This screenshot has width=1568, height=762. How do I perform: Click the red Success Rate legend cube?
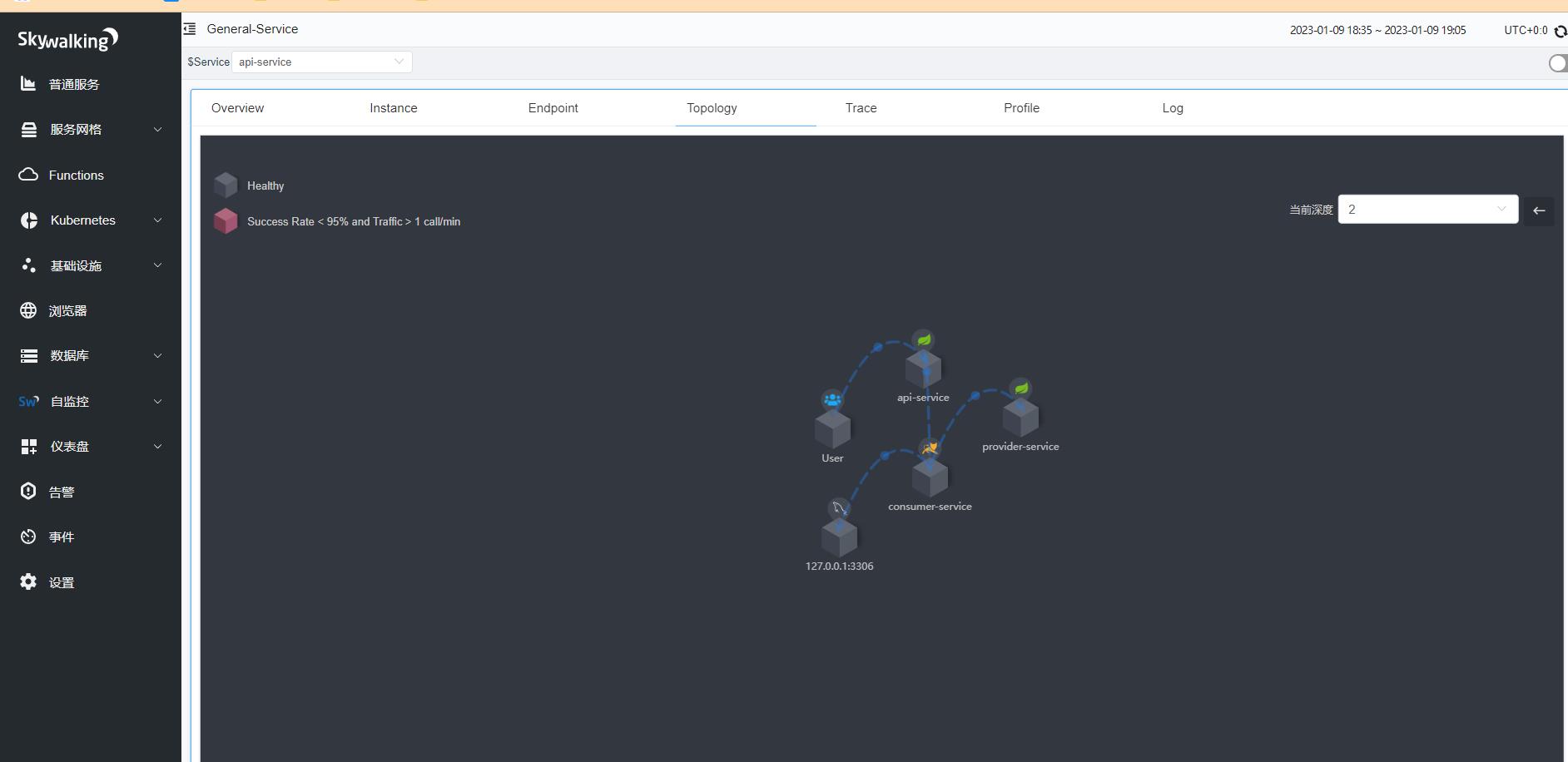pyautogui.click(x=226, y=221)
